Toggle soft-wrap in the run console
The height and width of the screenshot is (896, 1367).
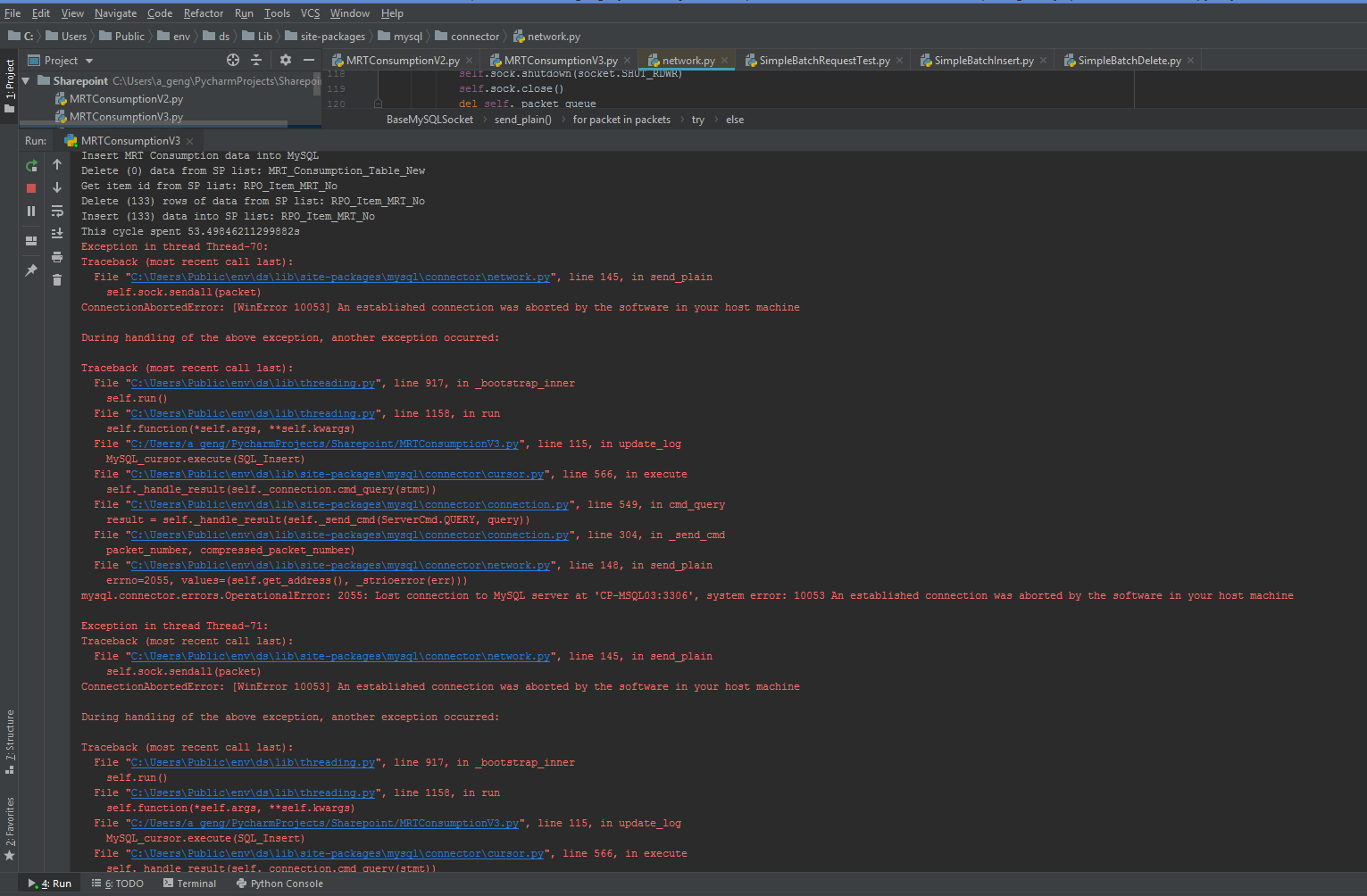coord(57,212)
